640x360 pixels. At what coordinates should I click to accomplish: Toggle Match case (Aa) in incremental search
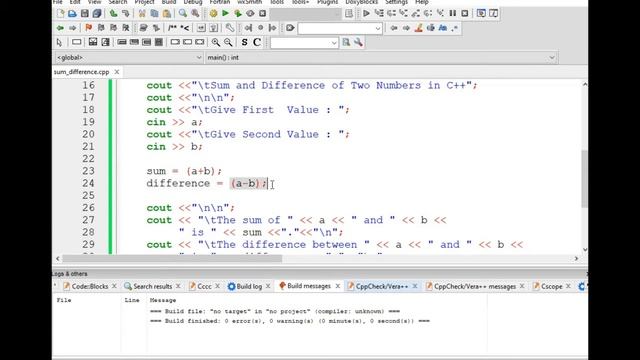click(x=442, y=28)
